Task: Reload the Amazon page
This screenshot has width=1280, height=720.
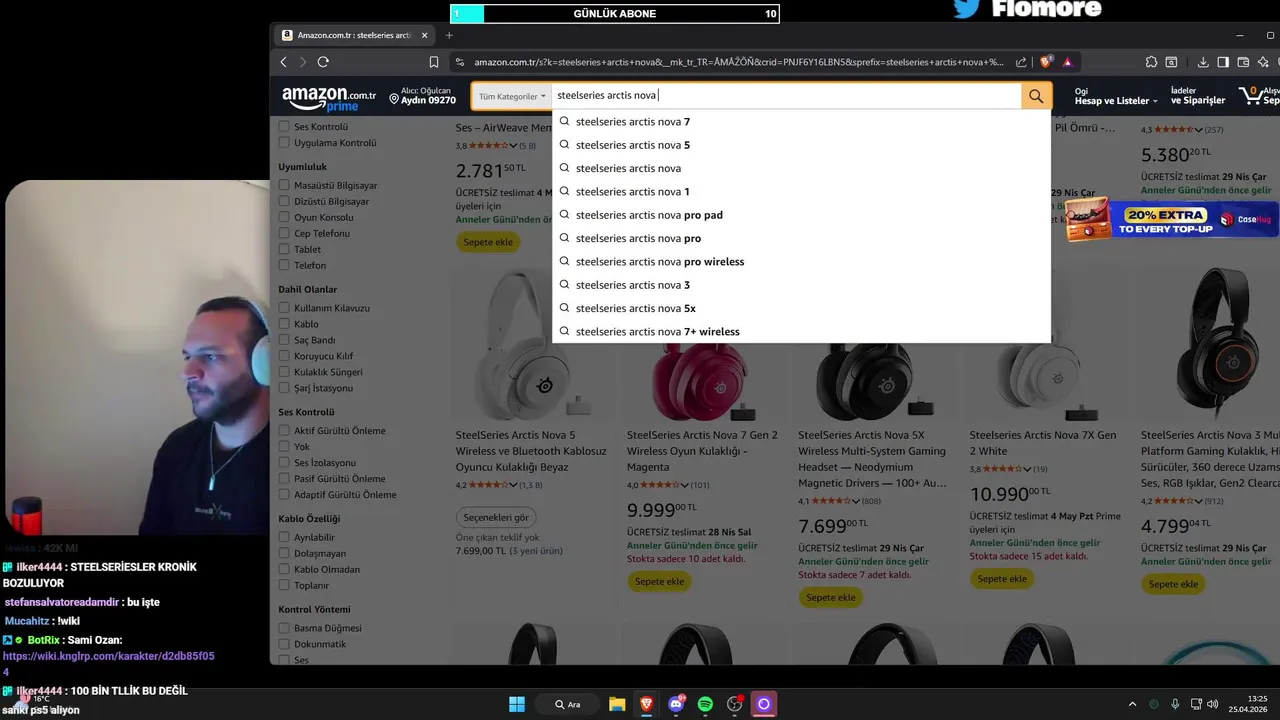Action: [323, 62]
